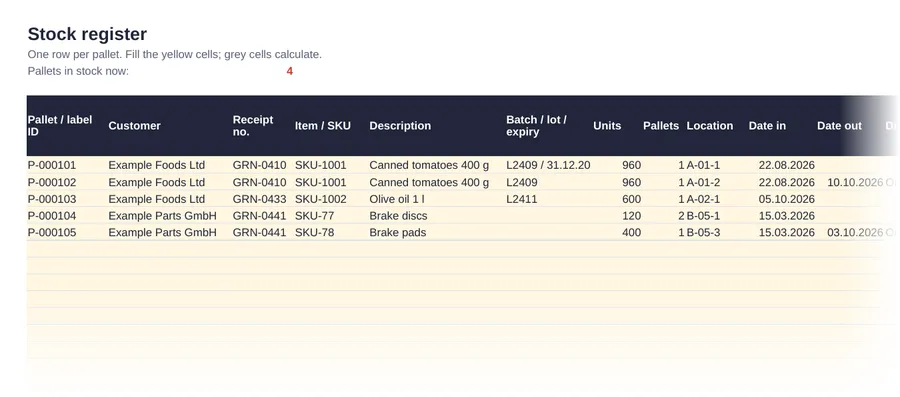The image size is (900, 397).
Task: Click the 'Stock register' title
Action: point(87,34)
